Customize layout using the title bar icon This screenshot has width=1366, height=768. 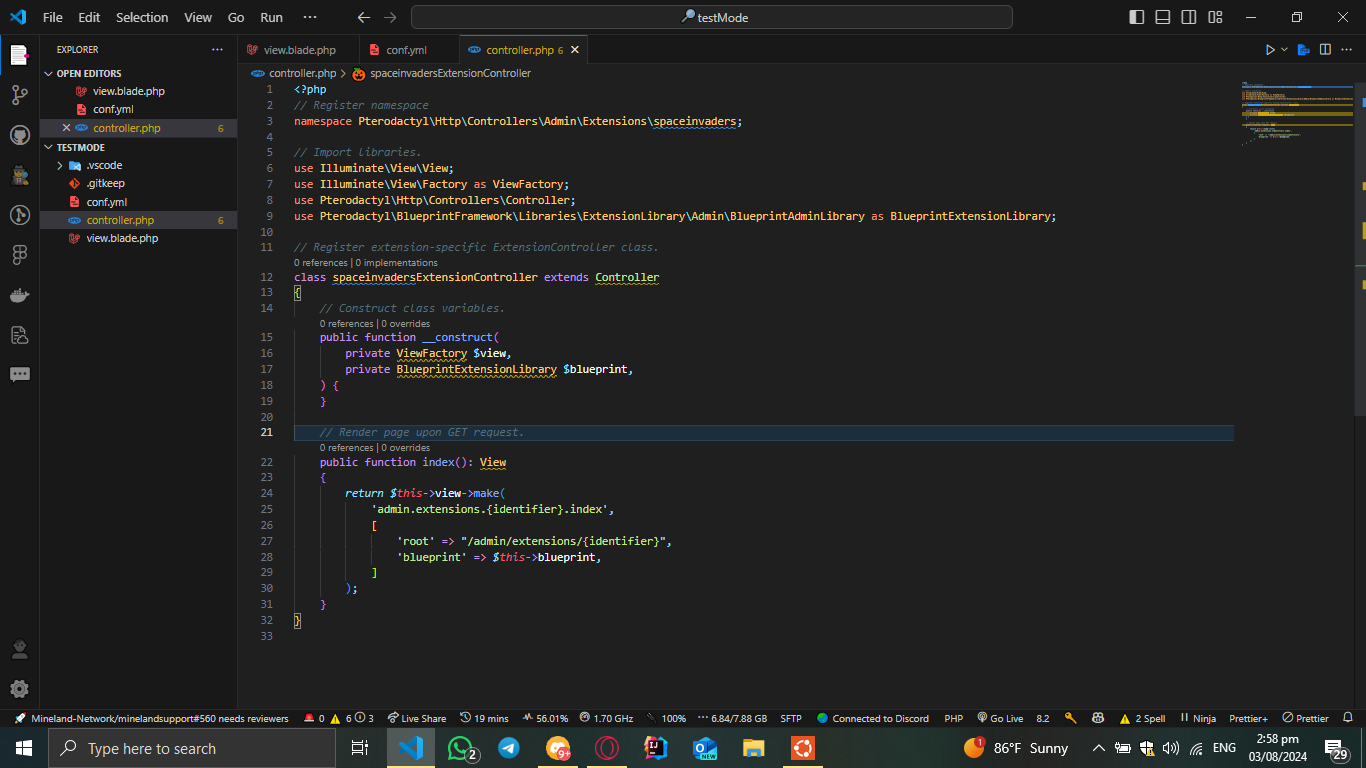coord(1215,17)
